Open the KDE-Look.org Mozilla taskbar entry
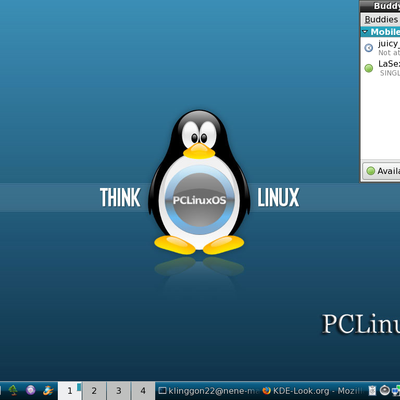The height and width of the screenshot is (400, 400). [313, 391]
